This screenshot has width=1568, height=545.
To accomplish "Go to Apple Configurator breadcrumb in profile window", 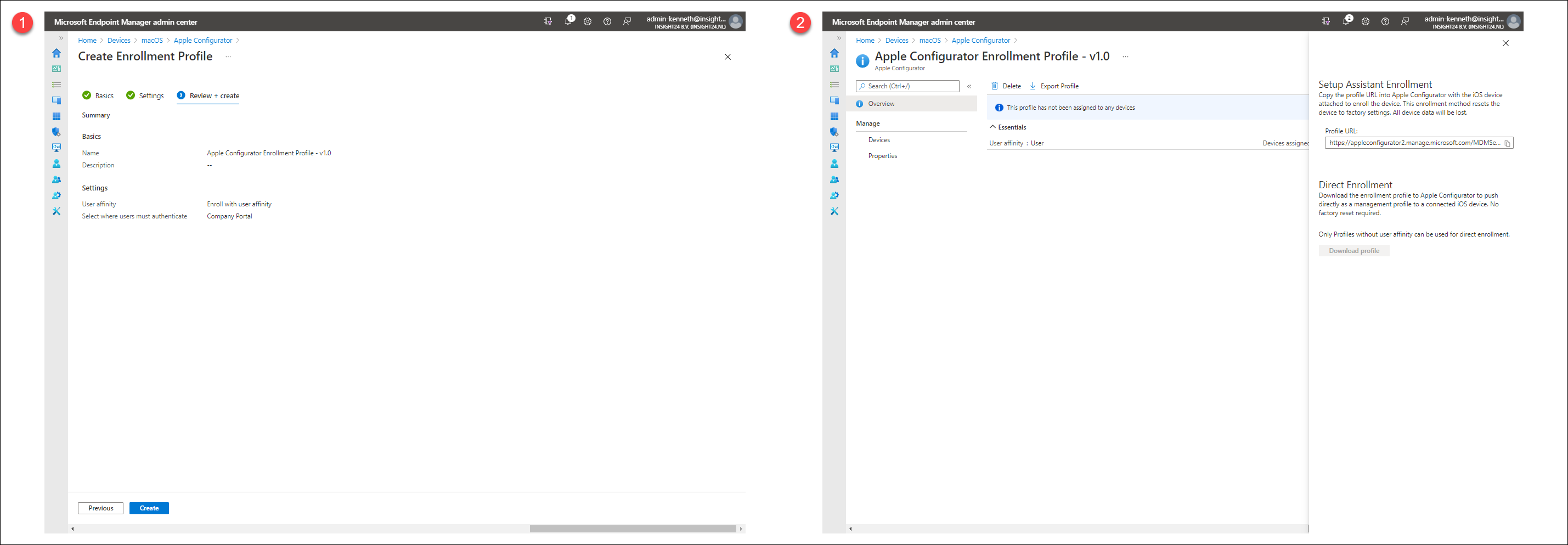I will (980, 40).
